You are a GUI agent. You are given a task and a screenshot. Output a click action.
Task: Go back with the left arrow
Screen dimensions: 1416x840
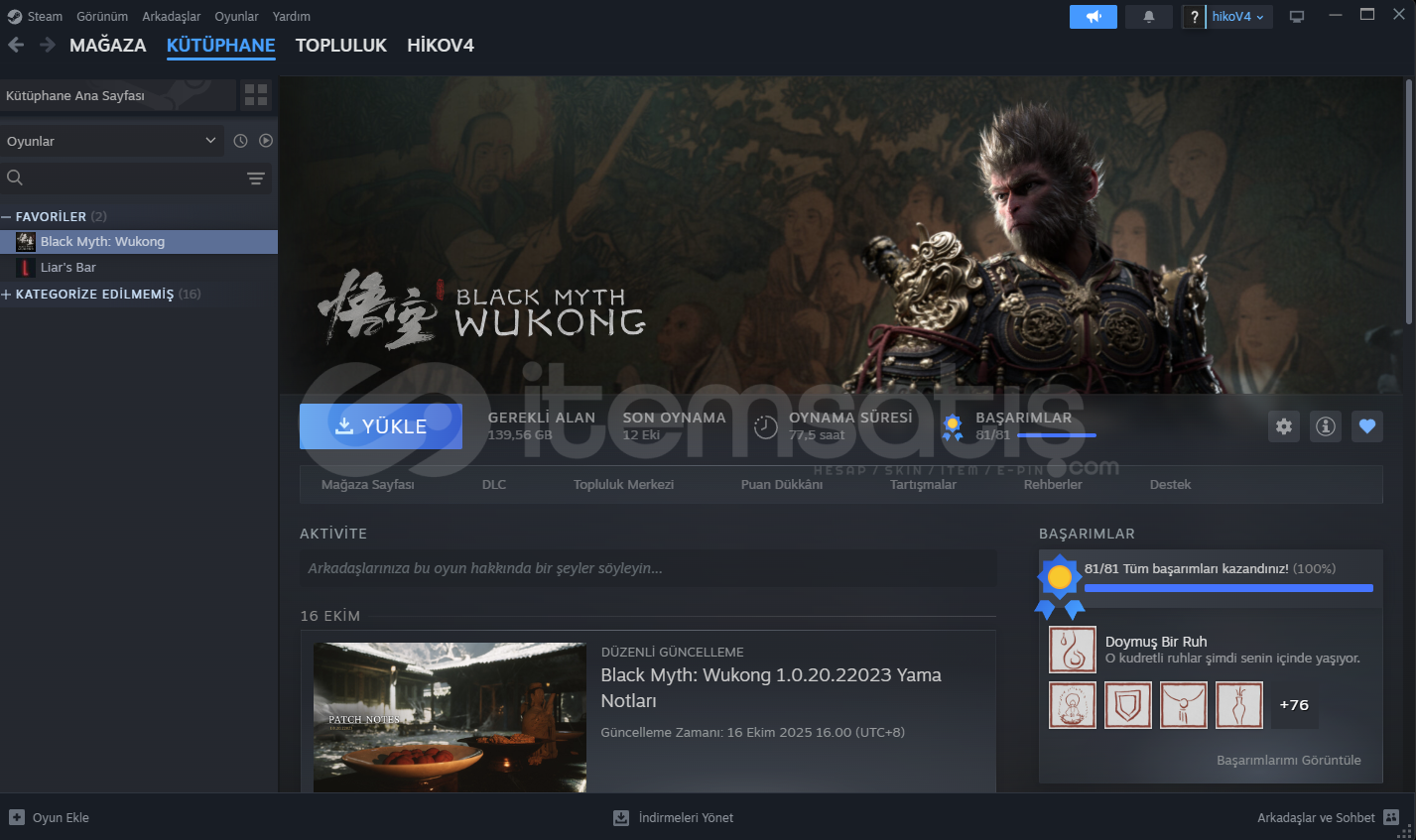pos(16,45)
